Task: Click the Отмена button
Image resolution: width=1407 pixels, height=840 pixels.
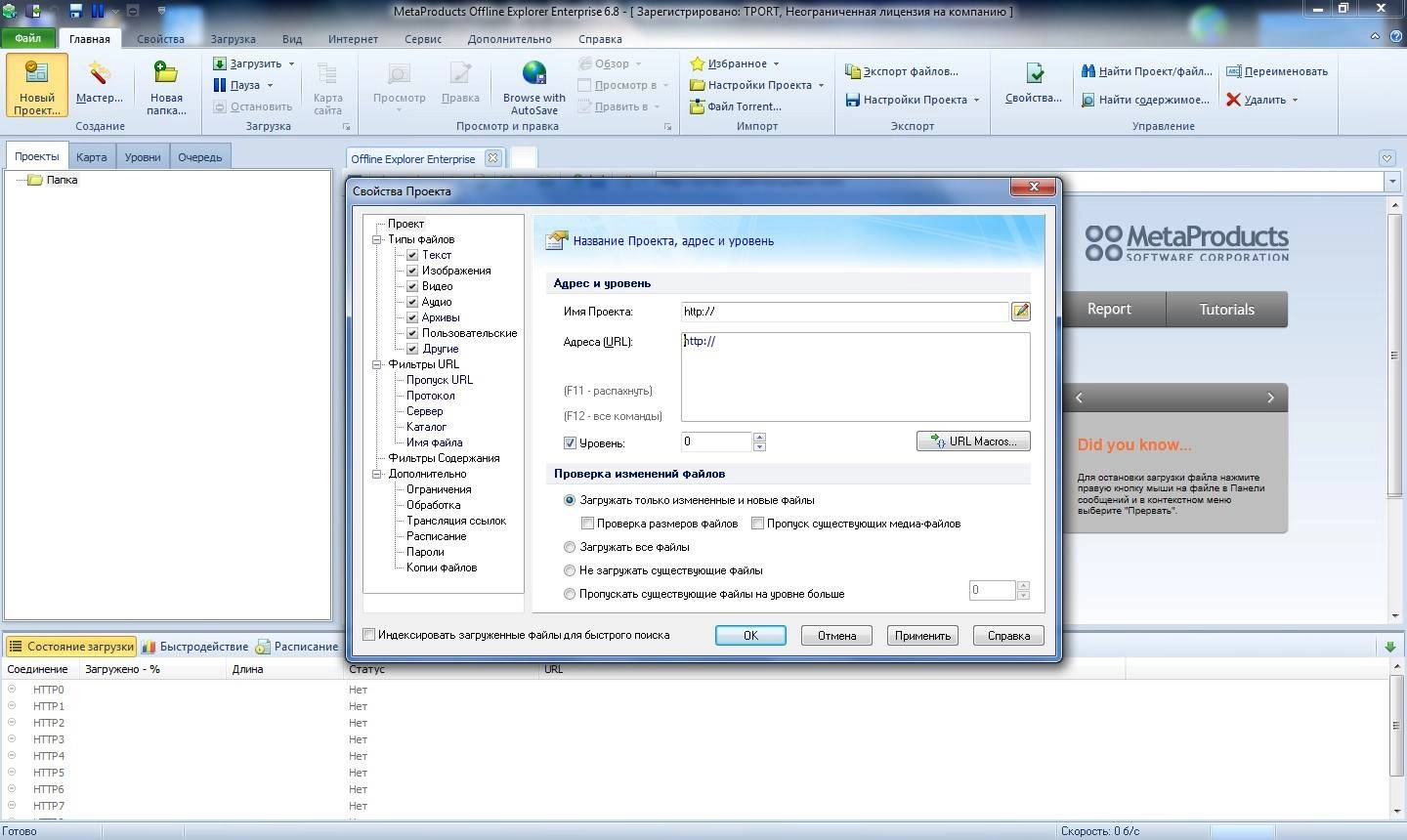Action: [836, 635]
